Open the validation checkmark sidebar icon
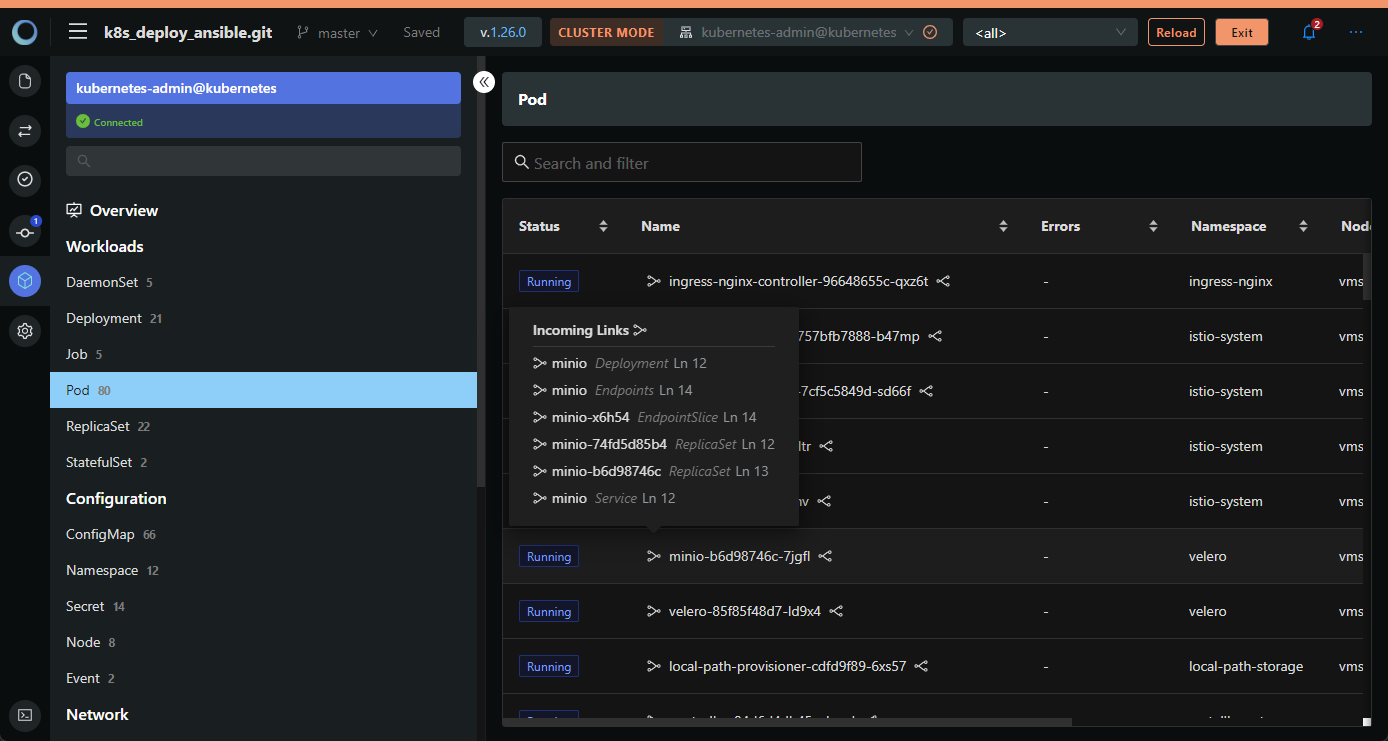The width and height of the screenshot is (1388, 741). tap(25, 180)
